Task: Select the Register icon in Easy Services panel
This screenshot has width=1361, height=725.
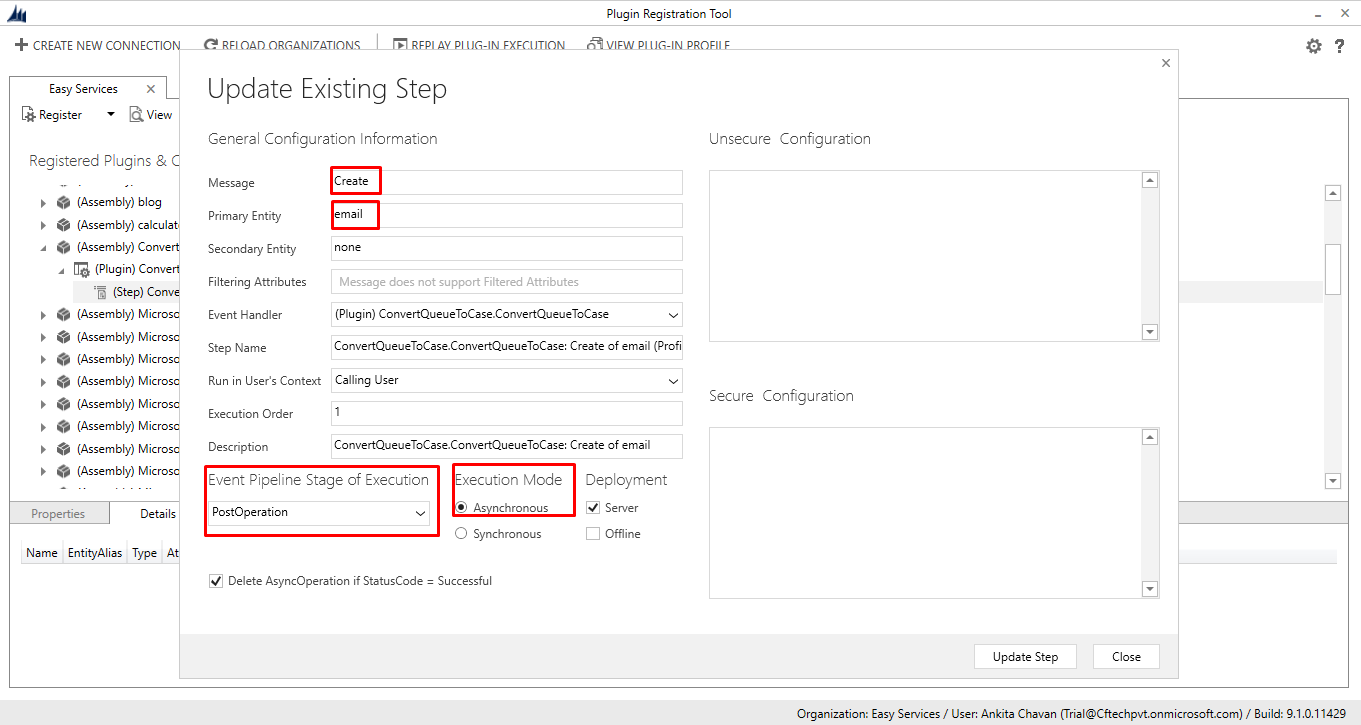Action: pyautogui.click(x=28, y=114)
